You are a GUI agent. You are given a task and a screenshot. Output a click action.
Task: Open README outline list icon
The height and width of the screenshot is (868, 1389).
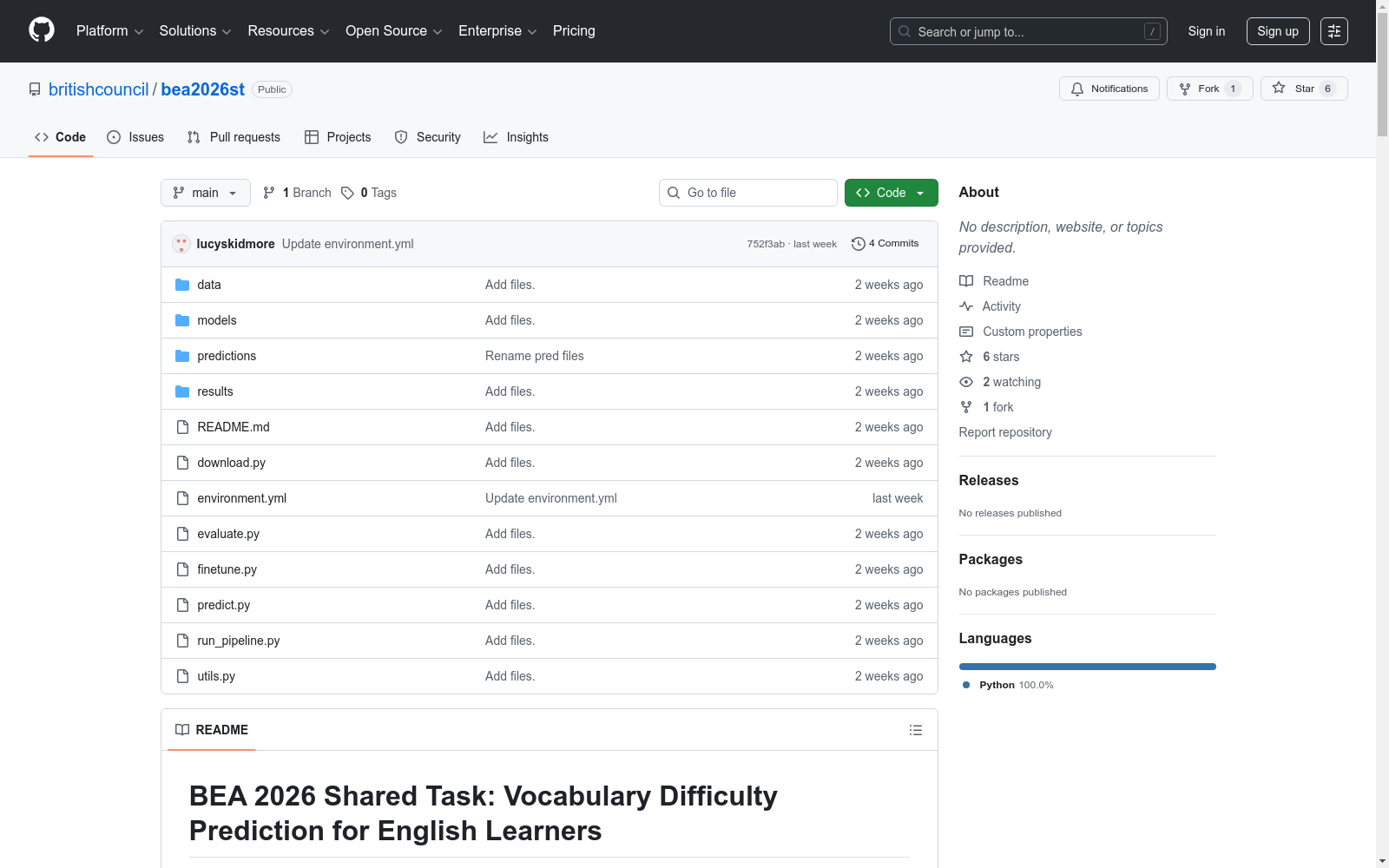915,730
